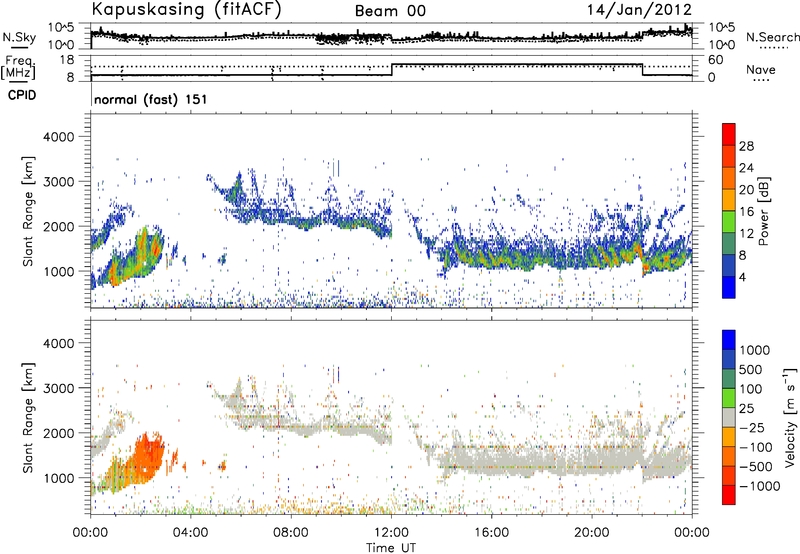Click the '-25' tick on the Velocity scale

(x=752, y=428)
